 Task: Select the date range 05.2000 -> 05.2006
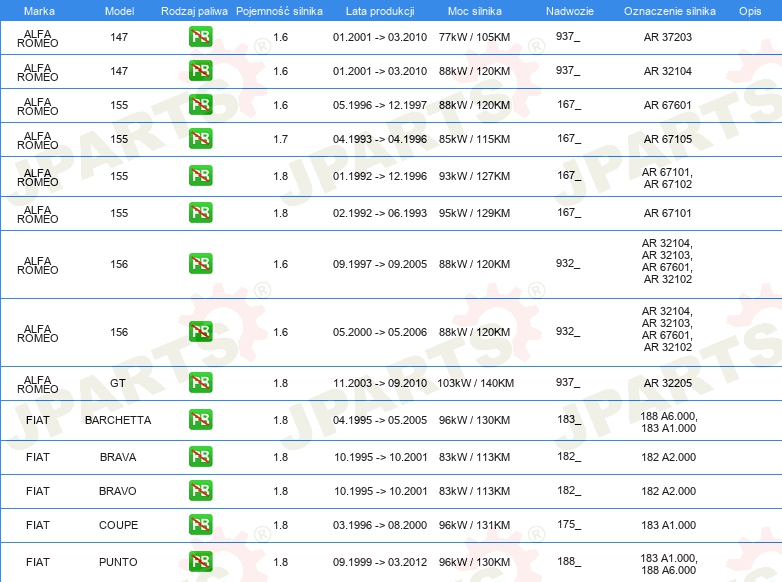point(380,332)
